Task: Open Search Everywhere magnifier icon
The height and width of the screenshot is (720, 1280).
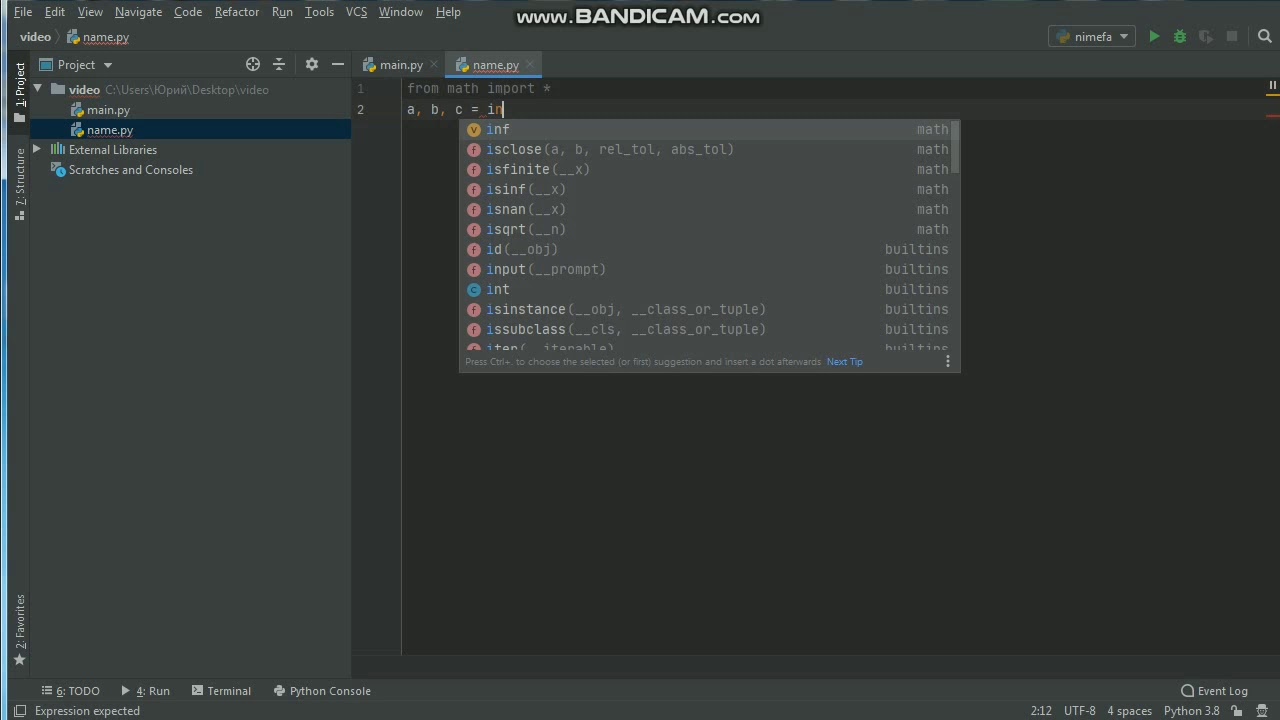Action: (x=1265, y=37)
